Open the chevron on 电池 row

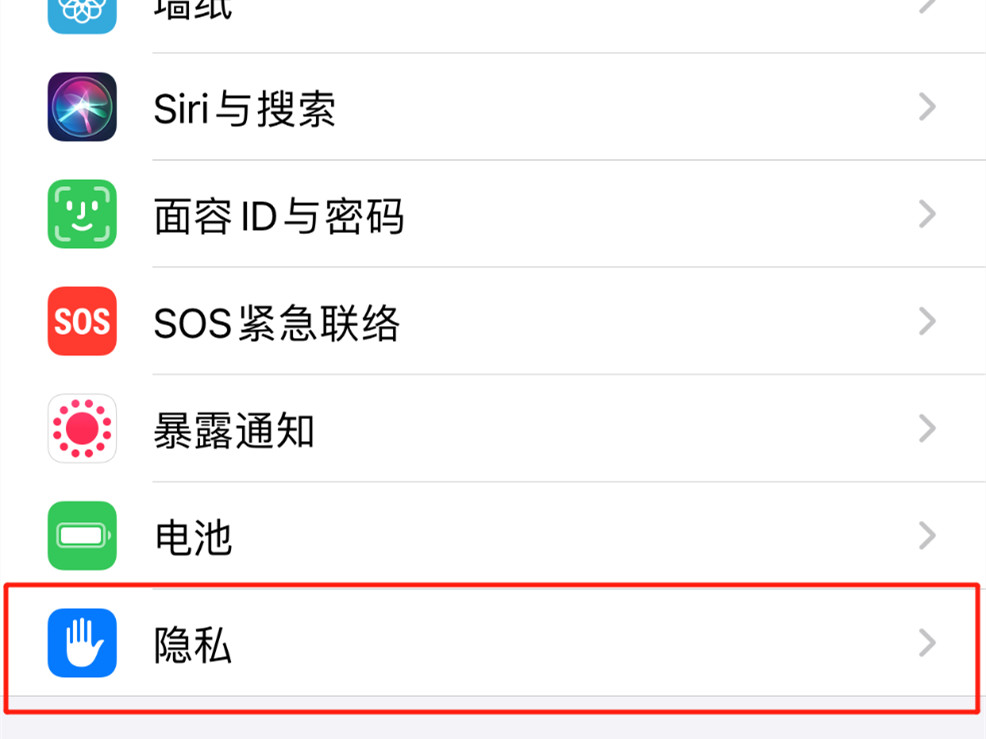(x=928, y=536)
